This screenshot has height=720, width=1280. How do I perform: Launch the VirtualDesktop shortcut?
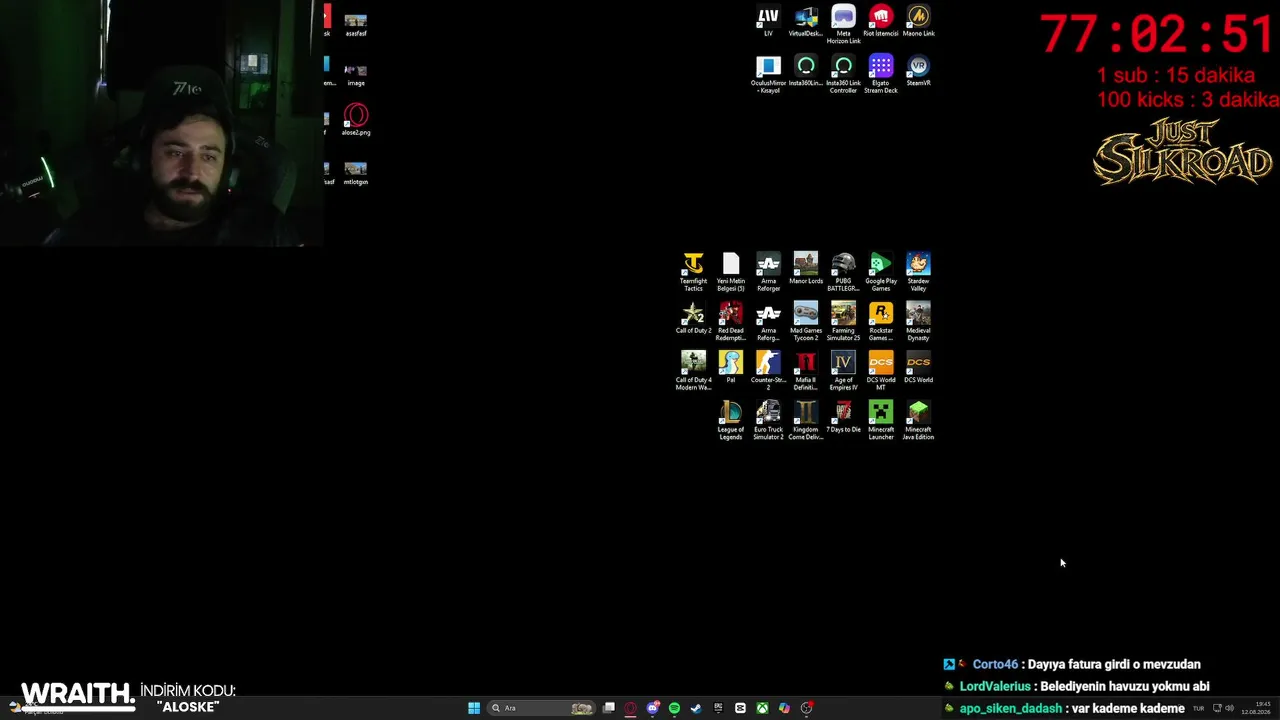[806, 21]
